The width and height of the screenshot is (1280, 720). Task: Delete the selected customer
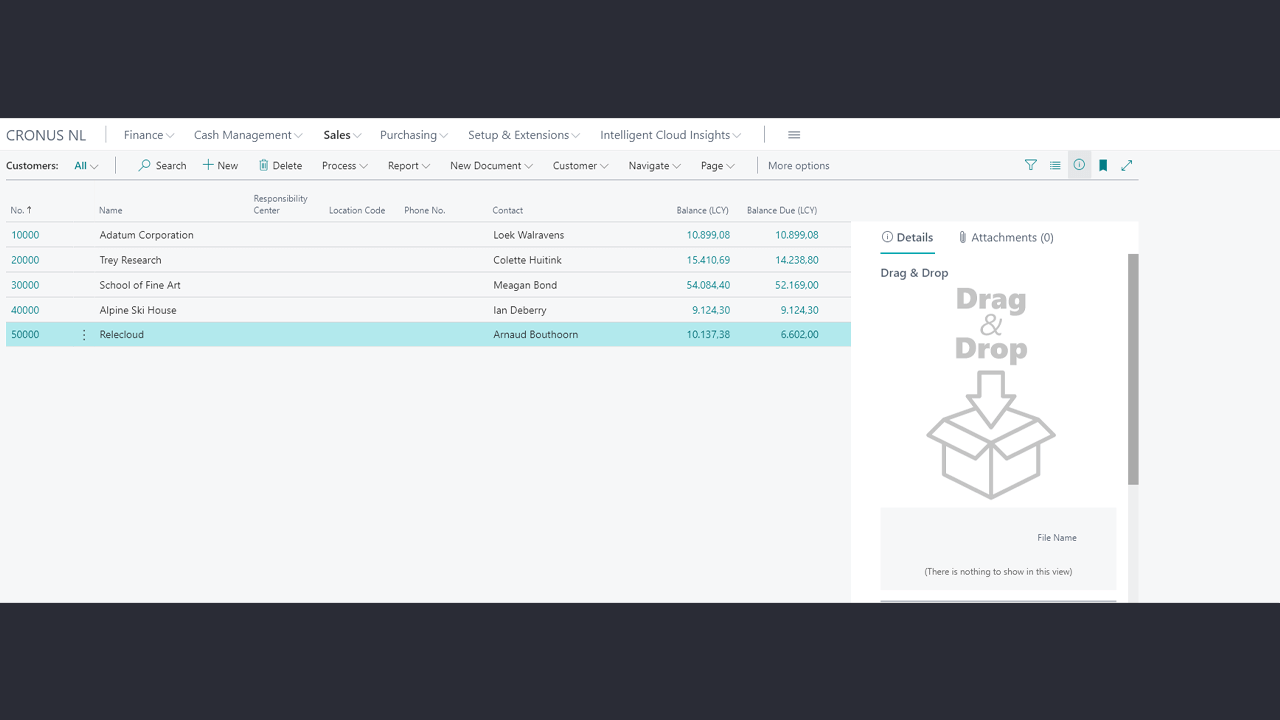point(280,166)
